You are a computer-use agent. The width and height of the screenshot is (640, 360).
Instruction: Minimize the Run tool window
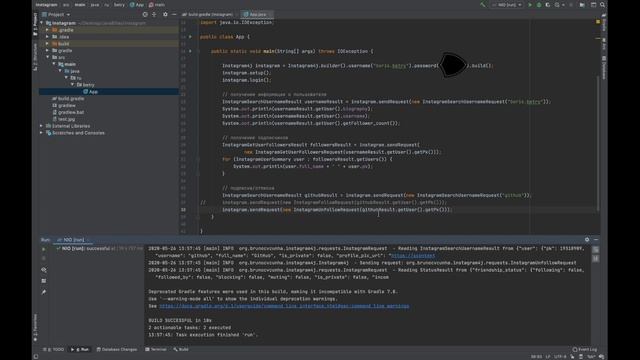pos(596,240)
